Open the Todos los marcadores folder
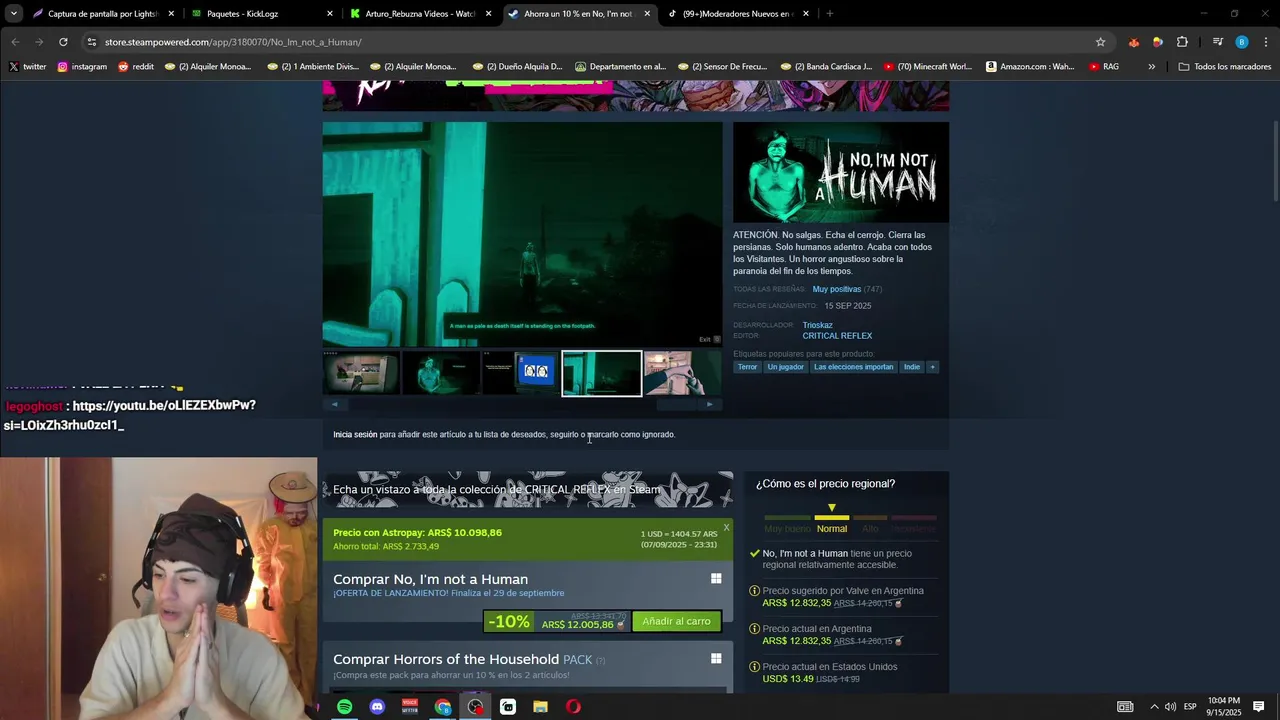1280x720 pixels. 1225,67
